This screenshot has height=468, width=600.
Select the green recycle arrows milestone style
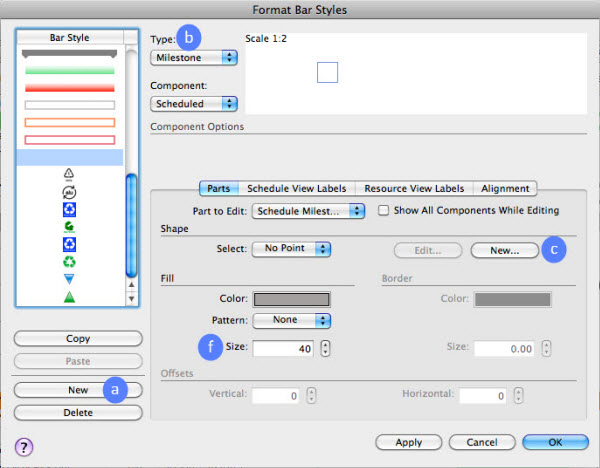tap(70, 262)
